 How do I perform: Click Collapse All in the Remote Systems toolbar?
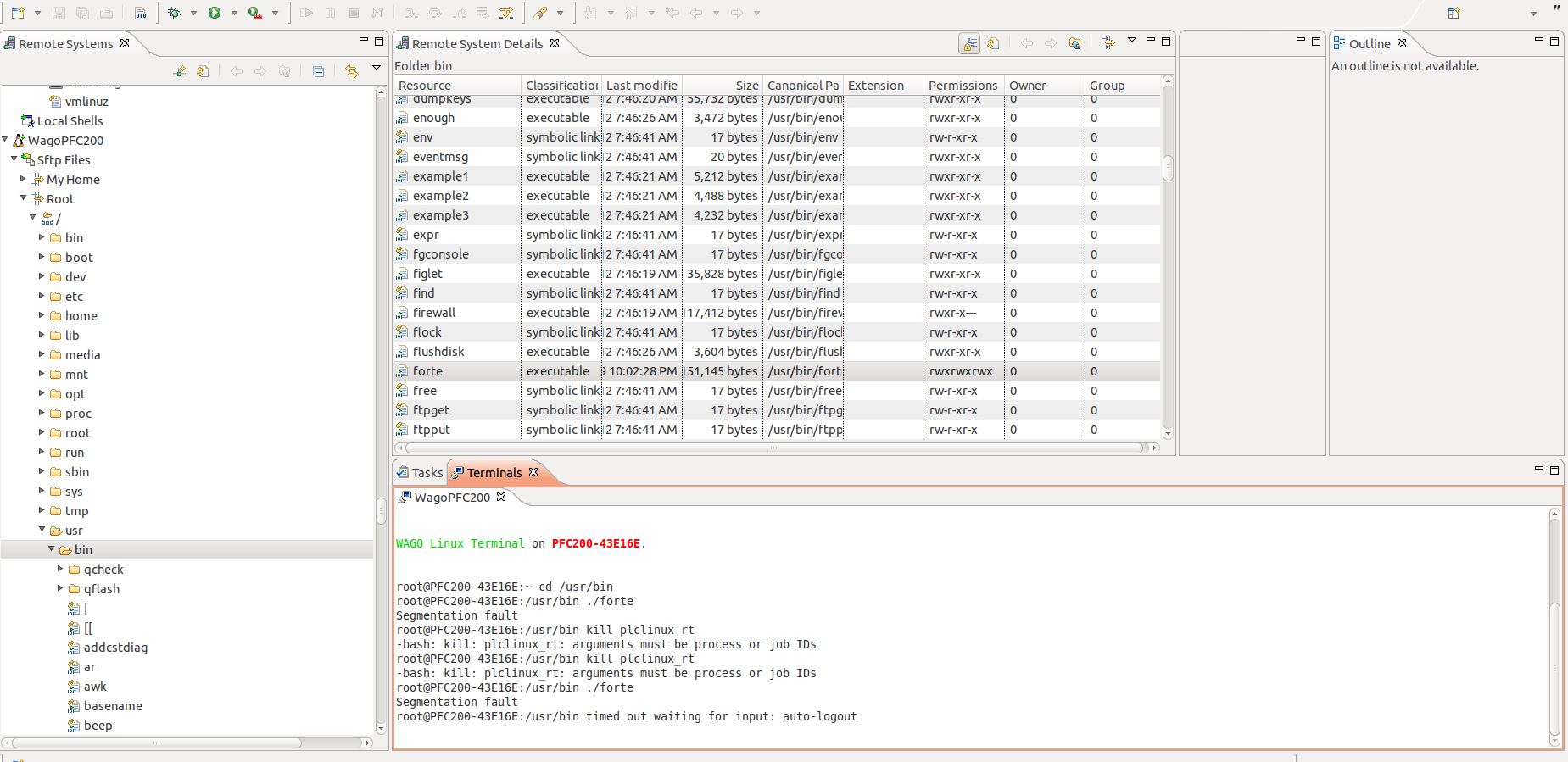(x=319, y=71)
